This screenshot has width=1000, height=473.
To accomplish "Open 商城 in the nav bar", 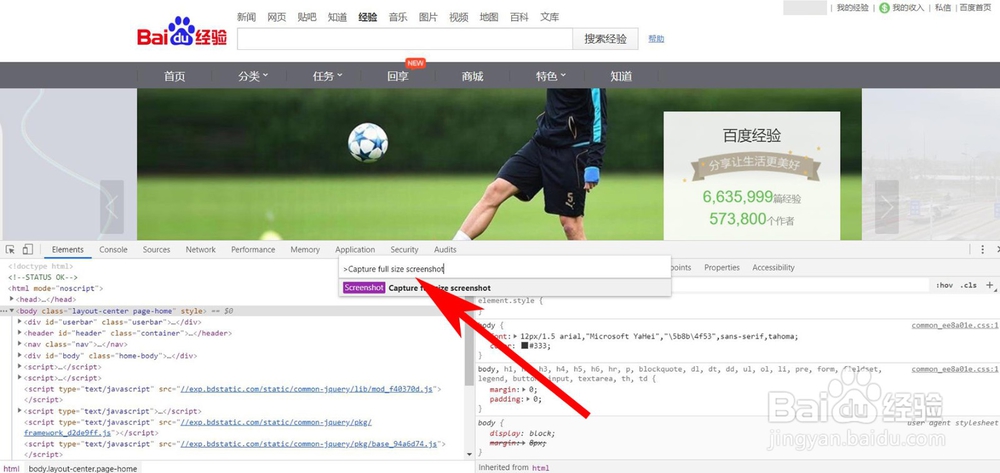I will pyautogui.click(x=473, y=76).
